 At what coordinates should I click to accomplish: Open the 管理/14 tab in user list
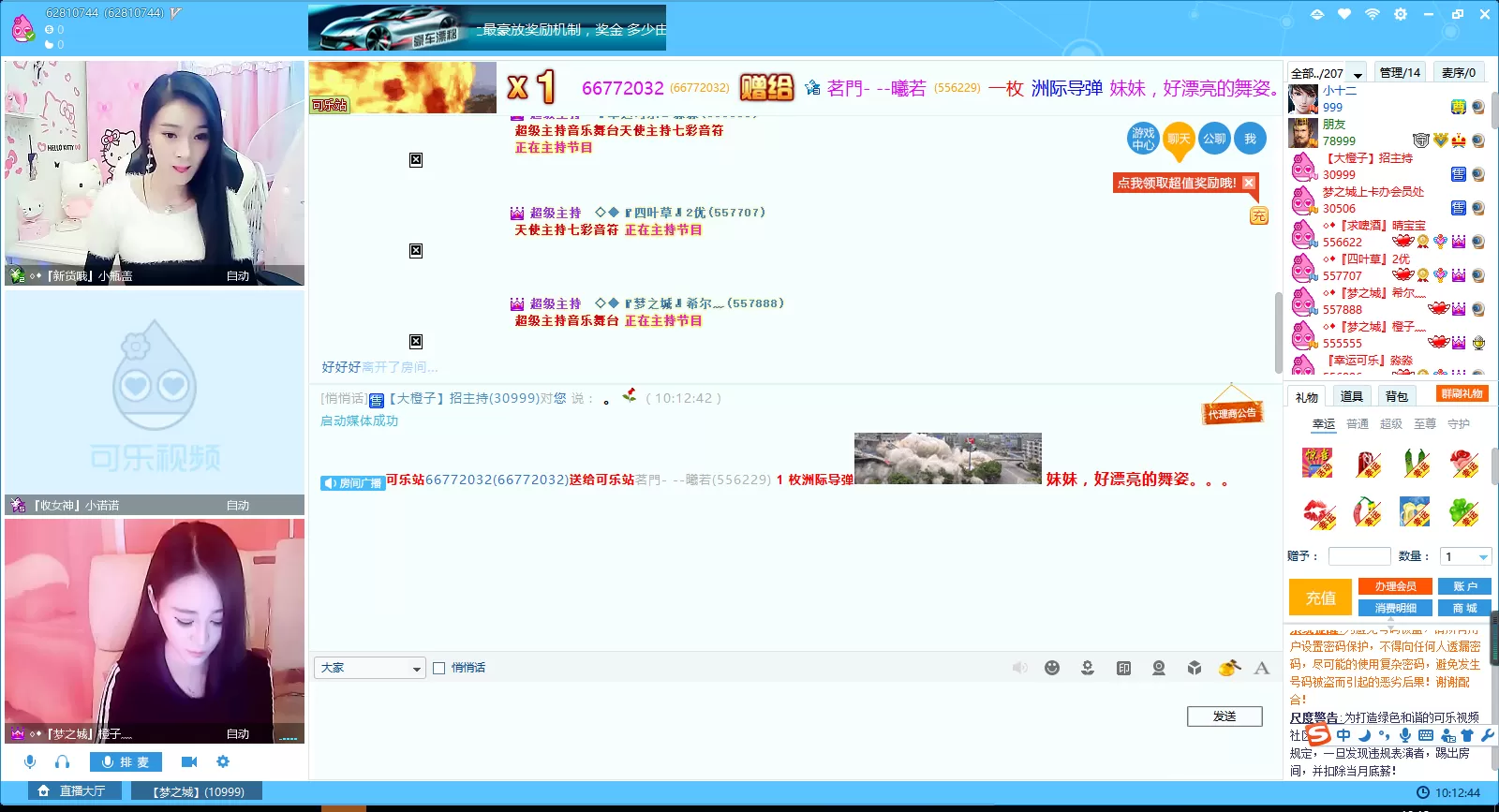pos(1400,72)
